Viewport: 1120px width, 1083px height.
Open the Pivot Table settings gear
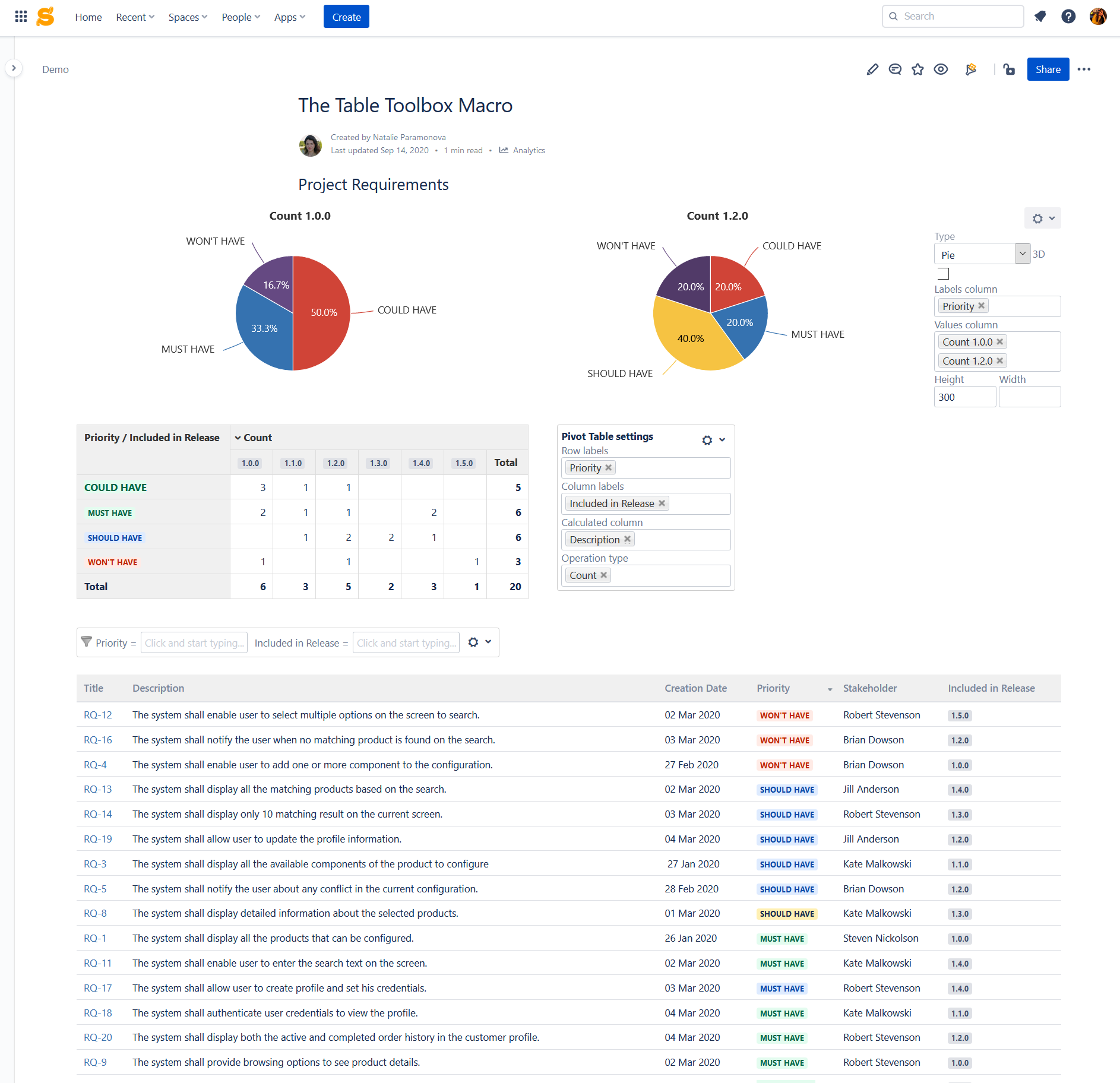click(707, 440)
